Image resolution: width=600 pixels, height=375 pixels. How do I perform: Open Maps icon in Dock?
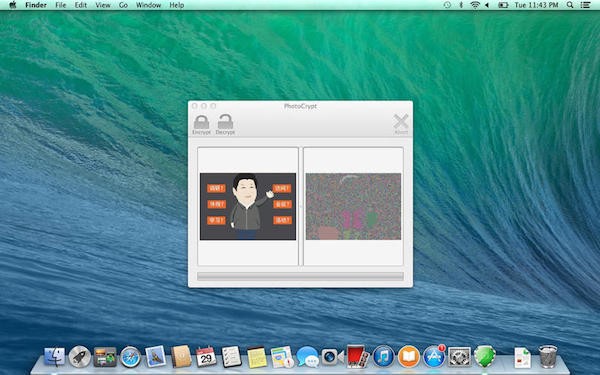[x=282, y=357]
